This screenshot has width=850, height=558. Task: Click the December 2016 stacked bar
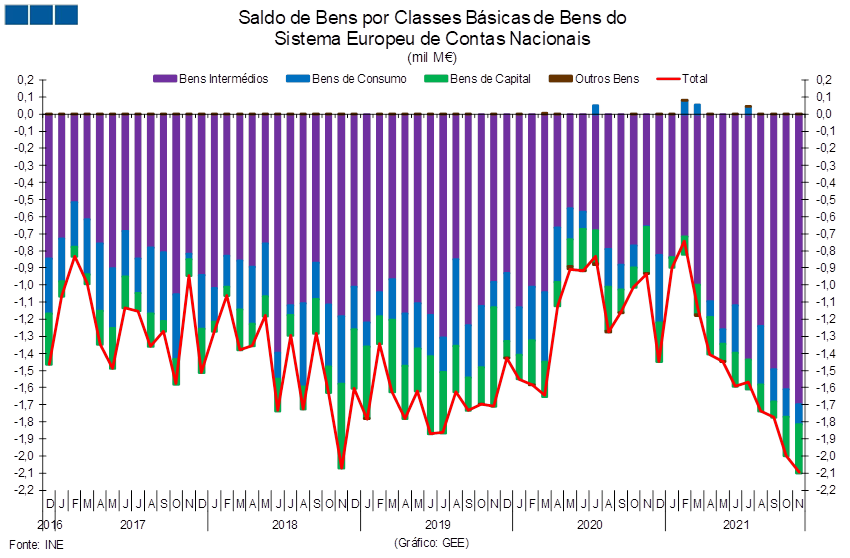[x=49, y=239]
